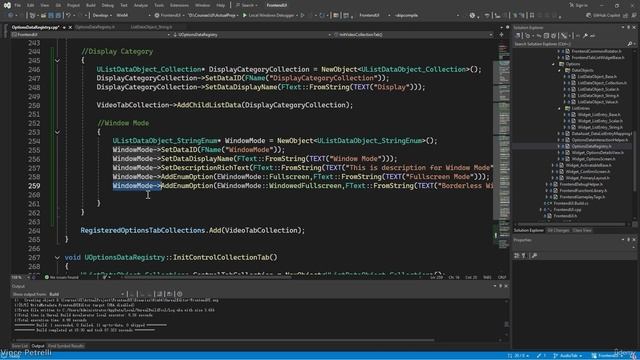Click the GitHub Copilot button
Image resolution: width=640 pixels, height=360 pixels.
[x=603, y=16]
